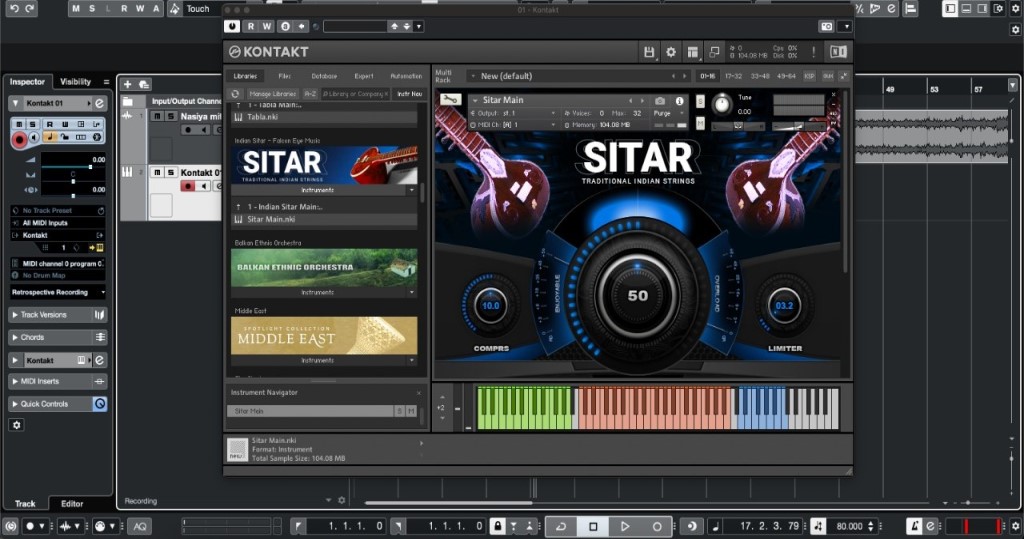Screen dimensions: 1024x539
Task: Open Kontakt workspace layout icon
Action: point(692,52)
